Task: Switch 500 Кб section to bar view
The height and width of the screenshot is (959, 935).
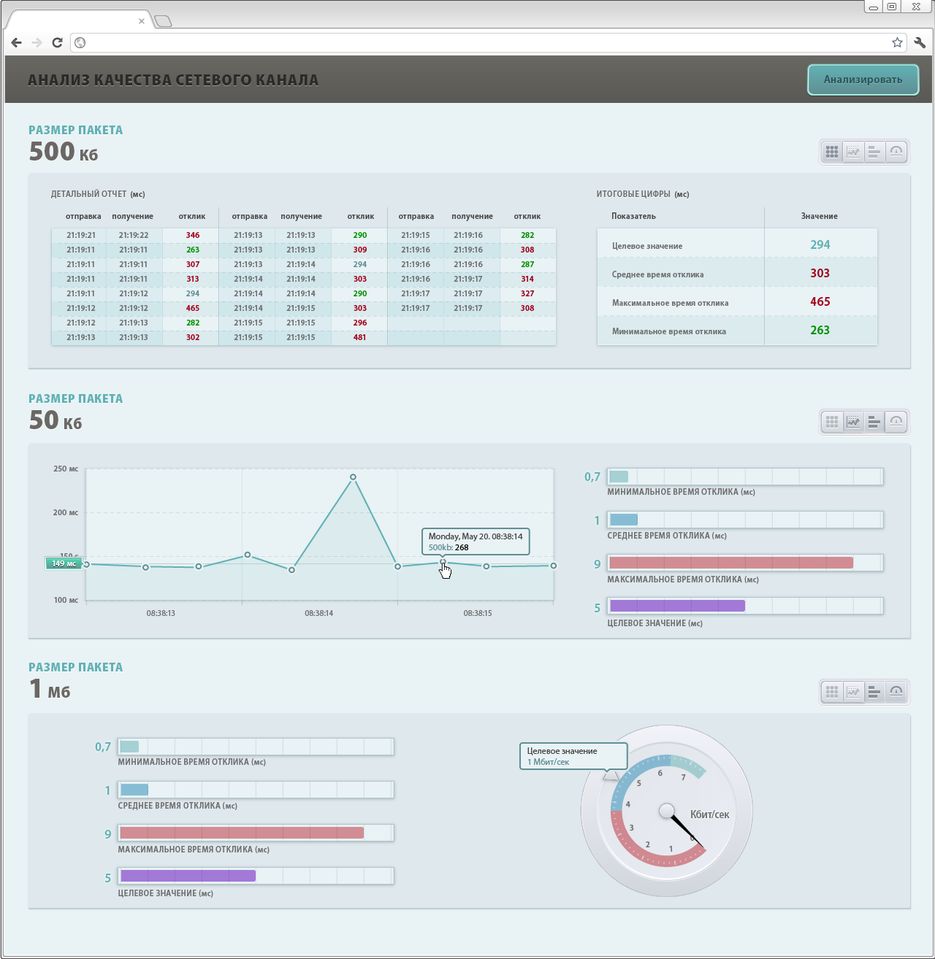Action: (874, 152)
